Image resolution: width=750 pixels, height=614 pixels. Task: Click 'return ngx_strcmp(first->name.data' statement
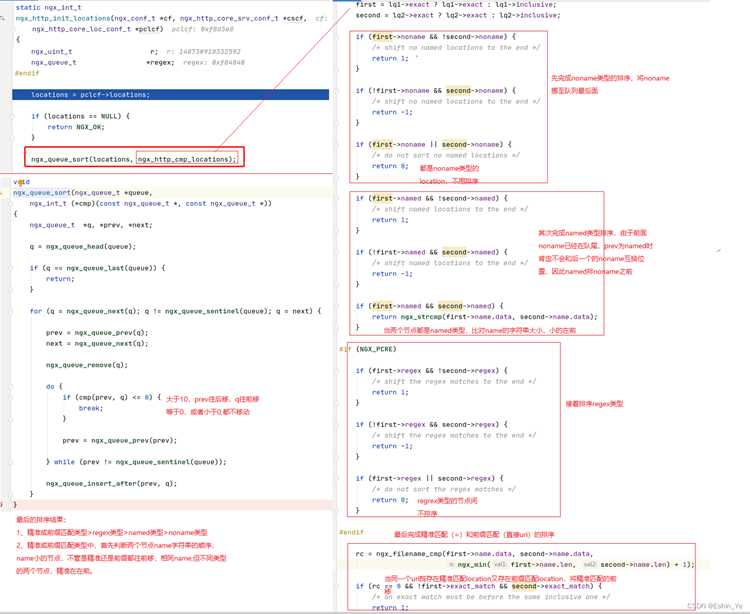pyautogui.click(x=485, y=317)
